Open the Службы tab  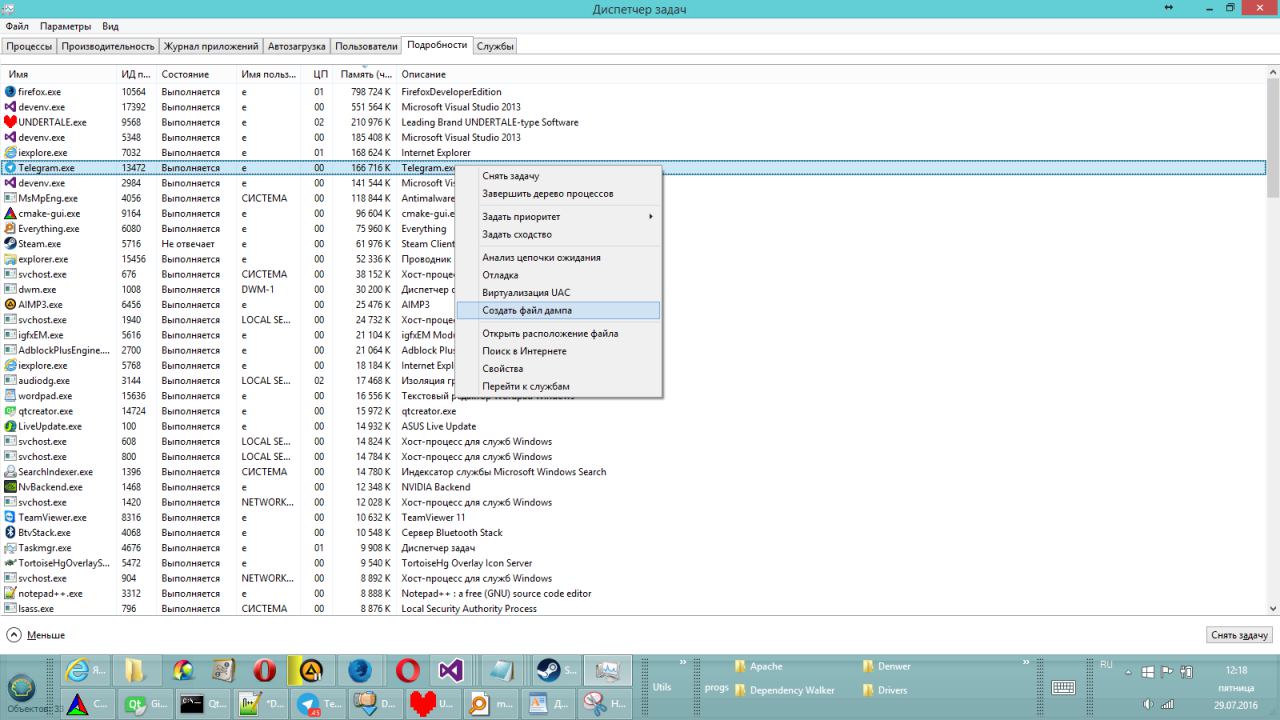(x=495, y=46)
